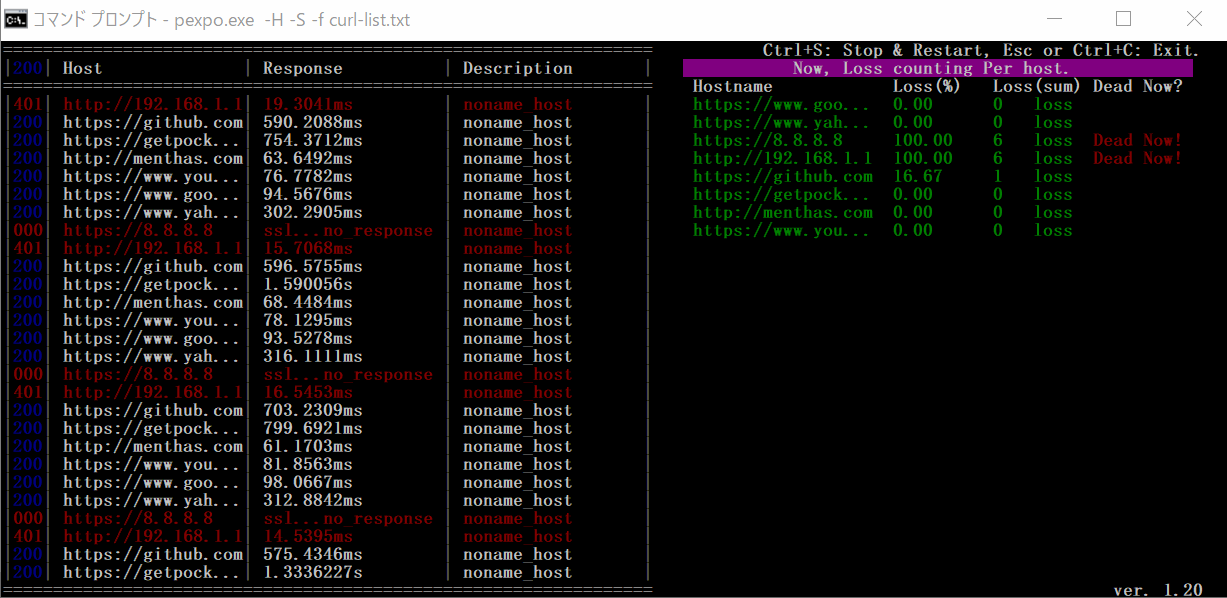
Task: Select the "Dead Now!" indicator for http://192.168.1.1
Action: (1137, 158)
